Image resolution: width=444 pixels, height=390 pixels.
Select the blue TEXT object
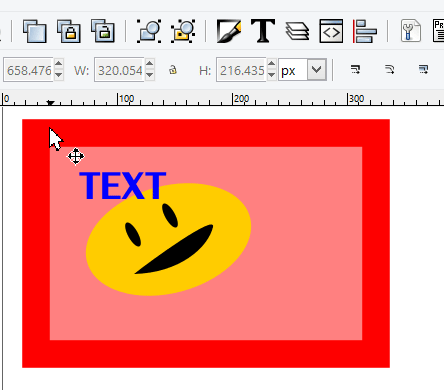pyautogui.click(x=122, y=185)
